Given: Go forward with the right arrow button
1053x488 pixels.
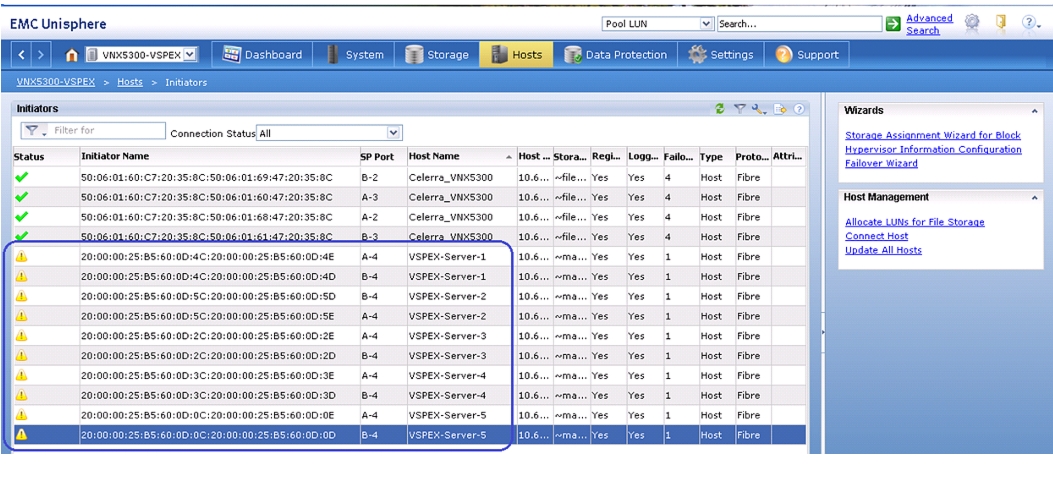Looking at the screenshot, I should (41, 55).
